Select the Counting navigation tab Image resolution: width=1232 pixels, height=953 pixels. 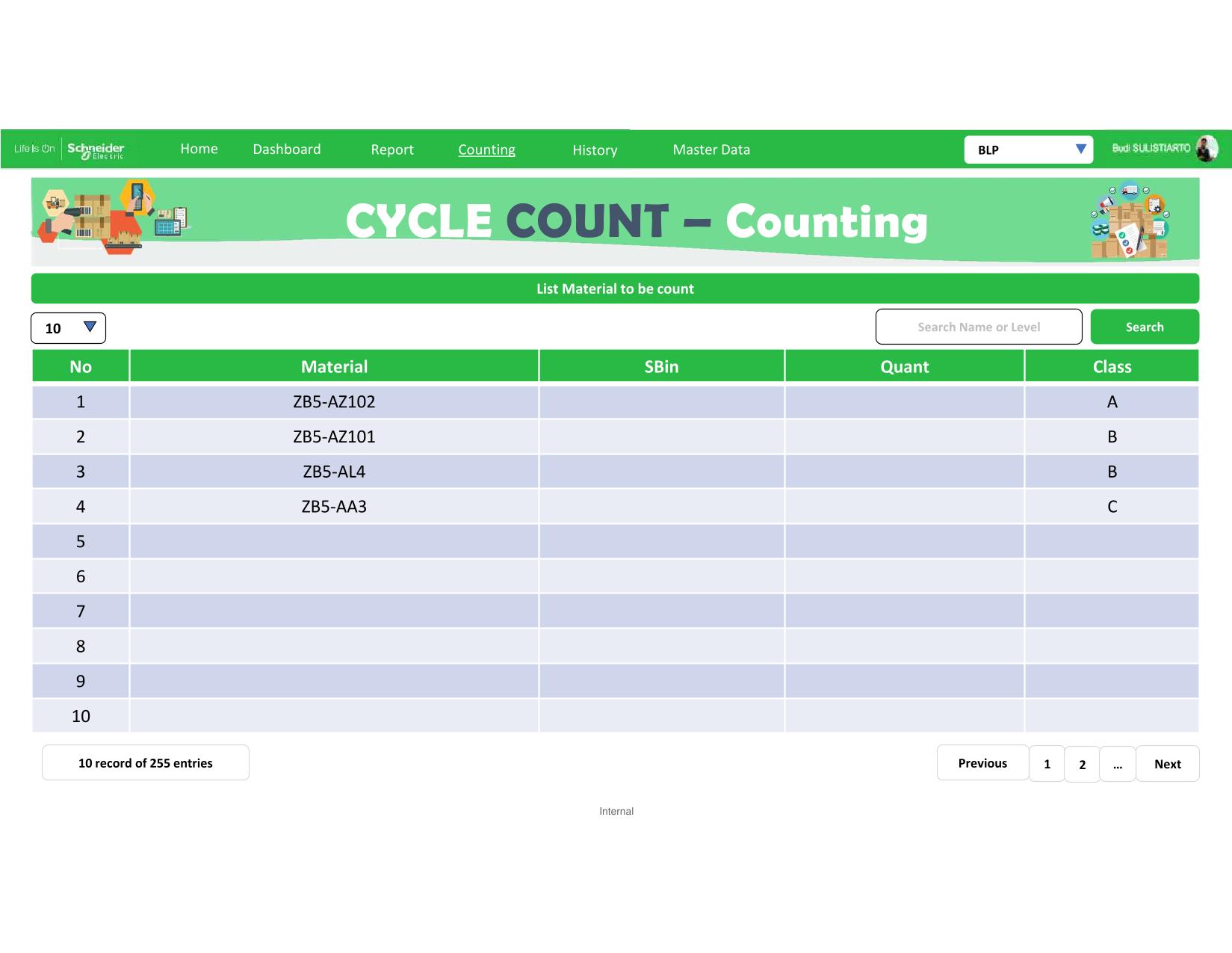486,149
